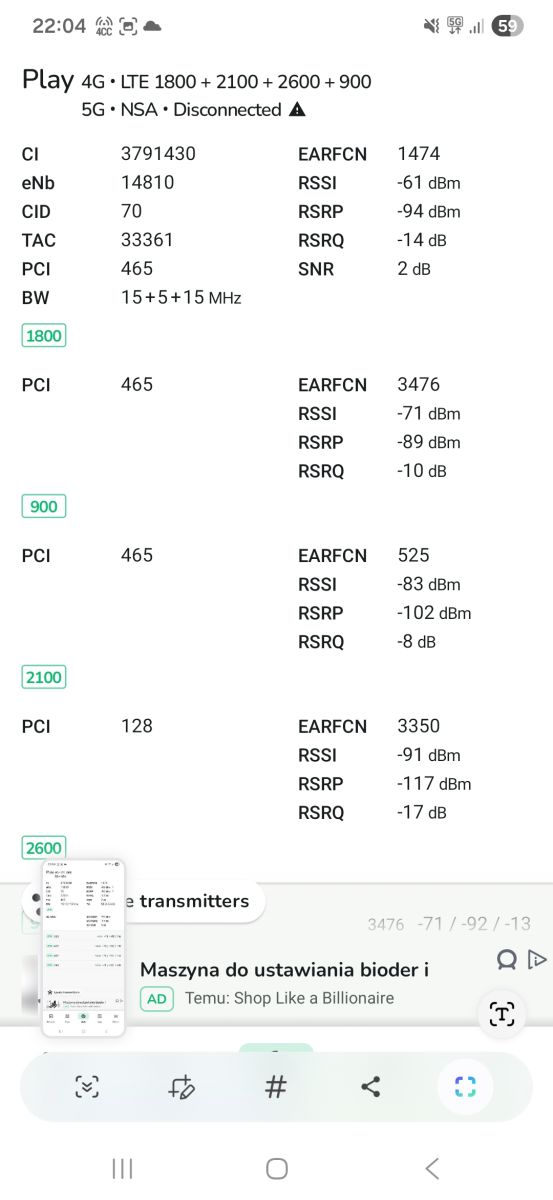This screenshot has width=553, height=1200.
Task: Tap the ad info play icon
Action: [x=537, y=960]
